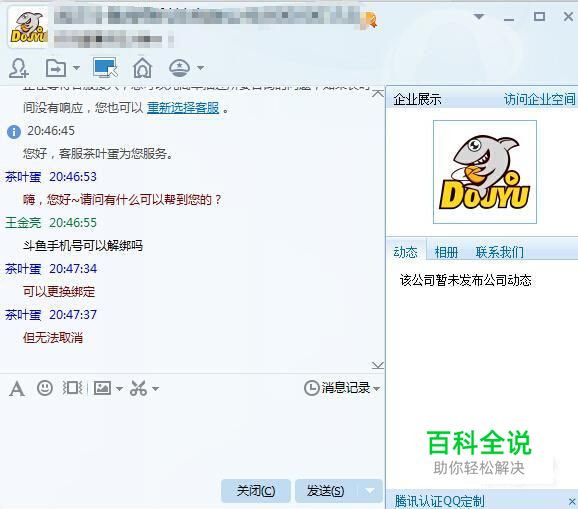This screenshot has height=509, width=578.
Task: Start remote desktop screen sharing icon
Action: click(x=105, y=67)
